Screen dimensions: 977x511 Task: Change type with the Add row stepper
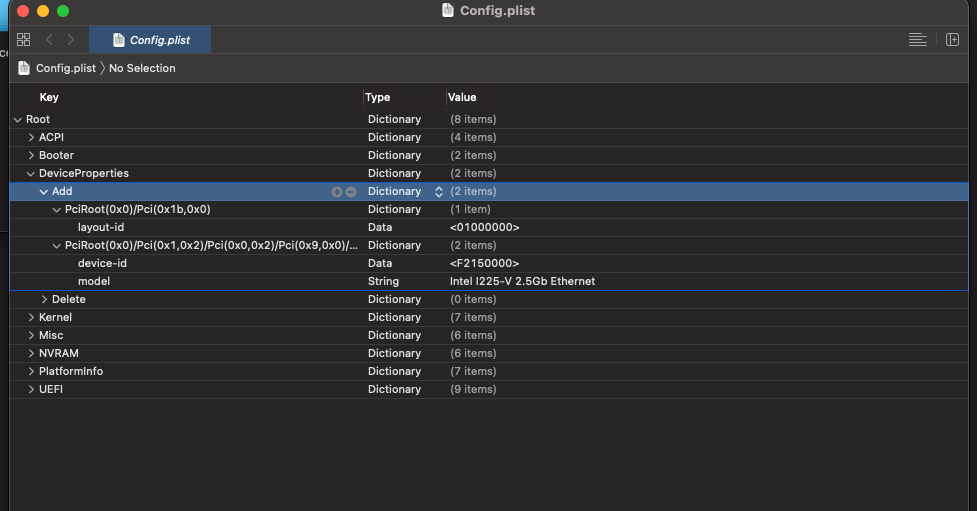[x=438, y=192]
